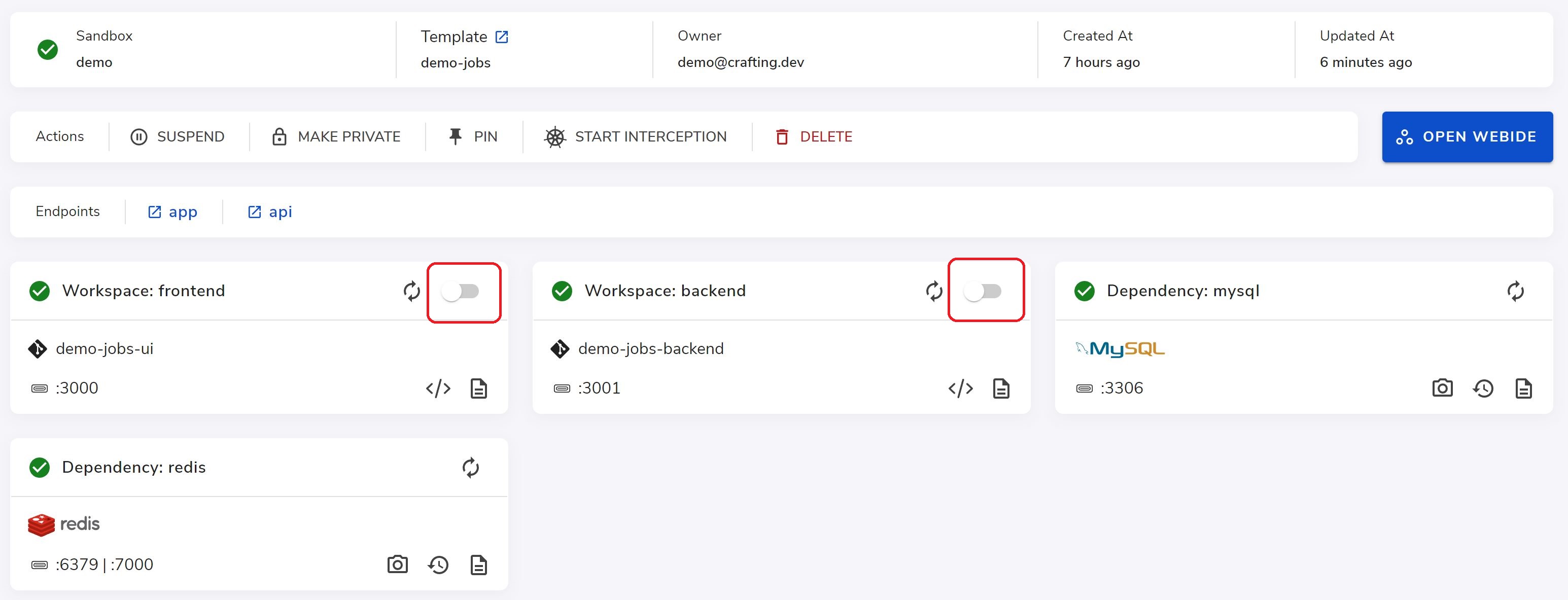Viewport: 1568px width, 600px height.
Task: Open the api endpoint link
Action: tap(270, 212)
